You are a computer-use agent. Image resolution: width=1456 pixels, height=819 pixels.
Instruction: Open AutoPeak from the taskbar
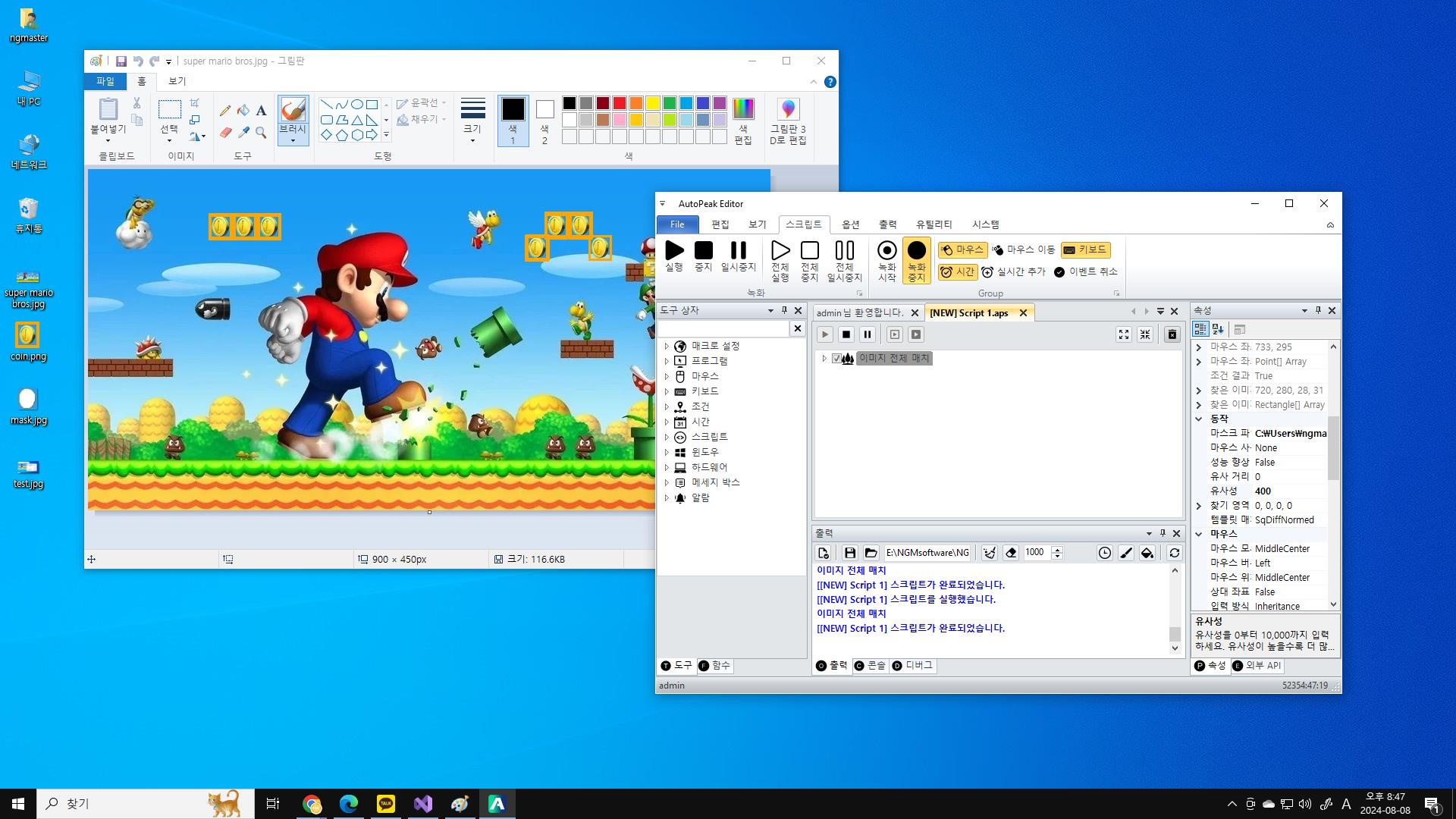pyautogui.click(x=497, y=804)
